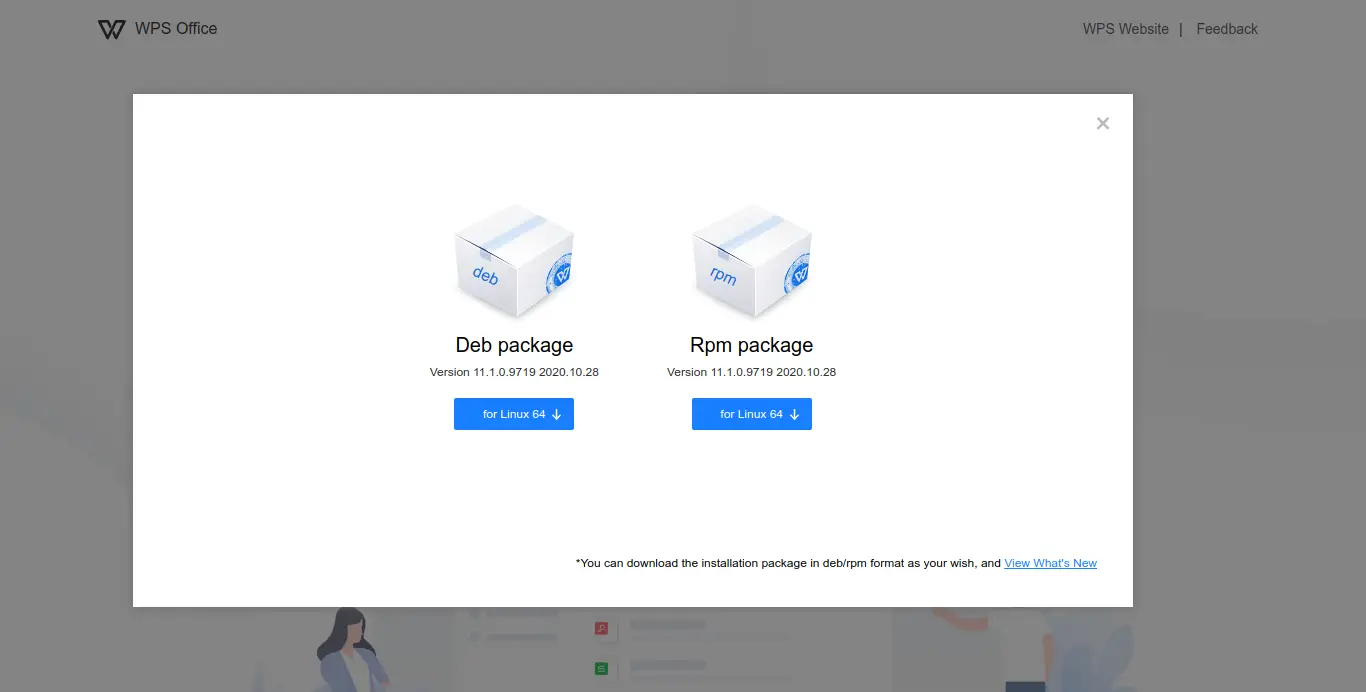Open the WPS Website link
The height and width of the screenshot is (692, 1366).
click(1126, 29)
